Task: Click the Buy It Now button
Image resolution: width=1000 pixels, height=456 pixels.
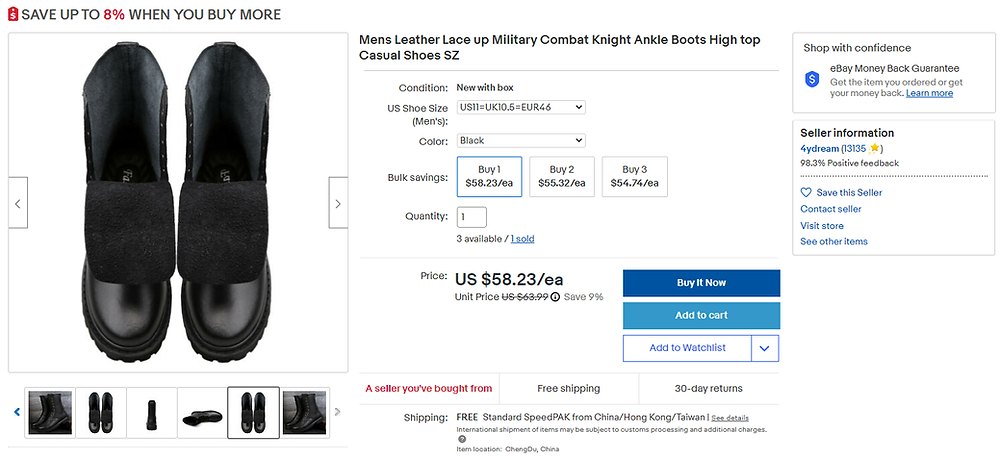Action: [x=701, y=283]
